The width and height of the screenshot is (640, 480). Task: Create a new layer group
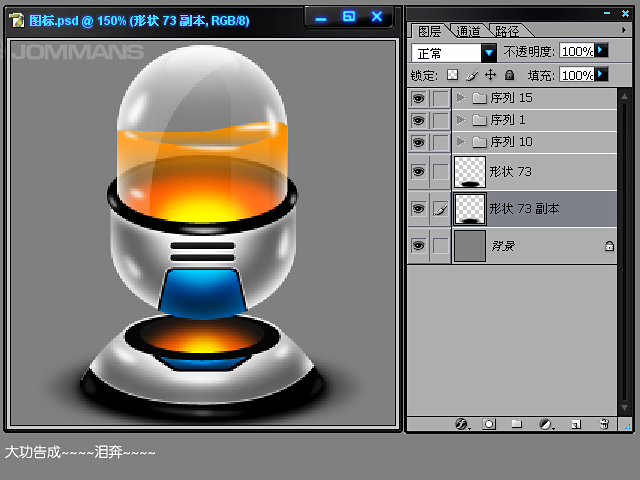coord(517,424)
